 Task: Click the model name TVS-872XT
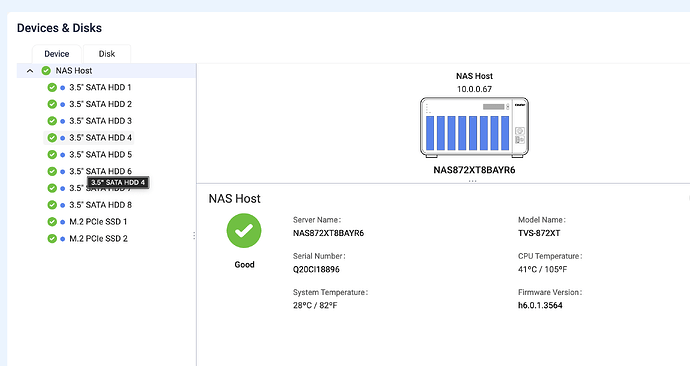coord(539,233)
